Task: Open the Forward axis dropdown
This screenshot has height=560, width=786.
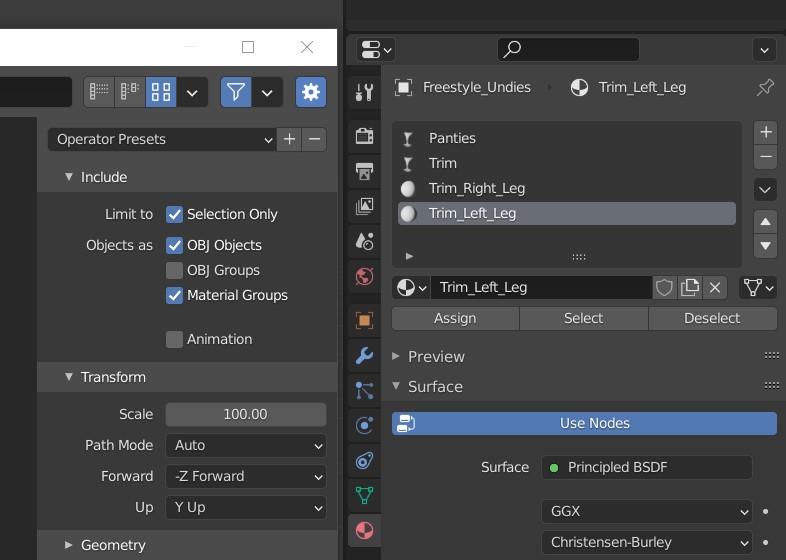Action: 246,476
